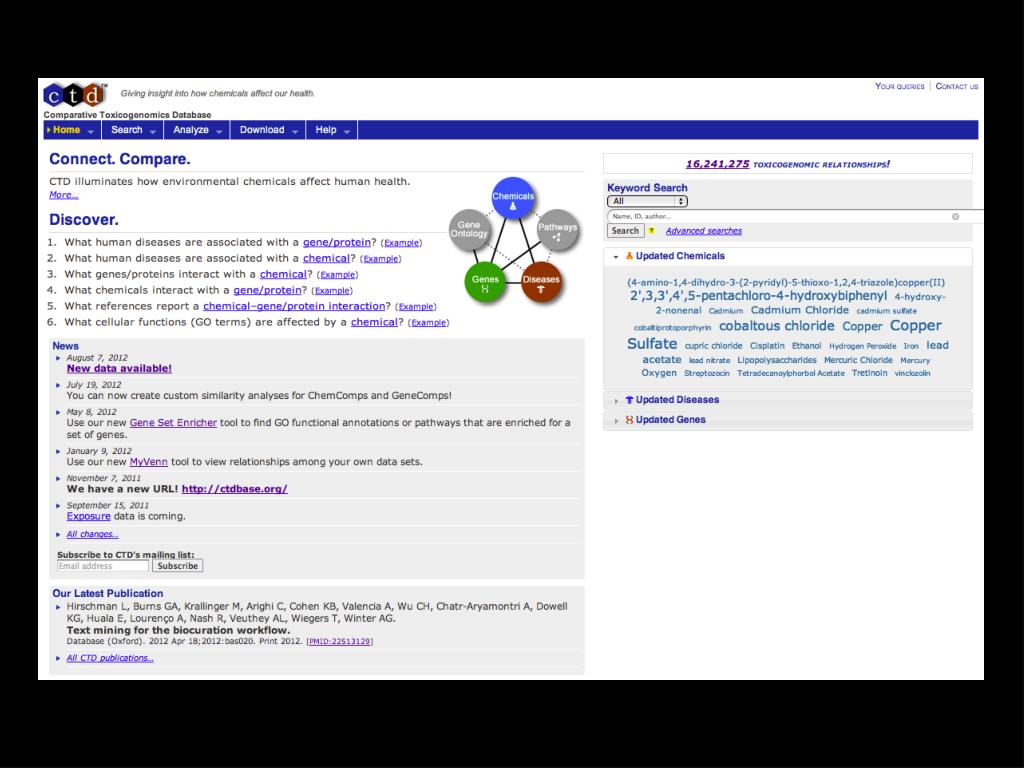The width and height of the screenshot is (1024, 768).
Task: Select Cadmium Chloride in chemicals cloud
Action: (x=799, y=310)
